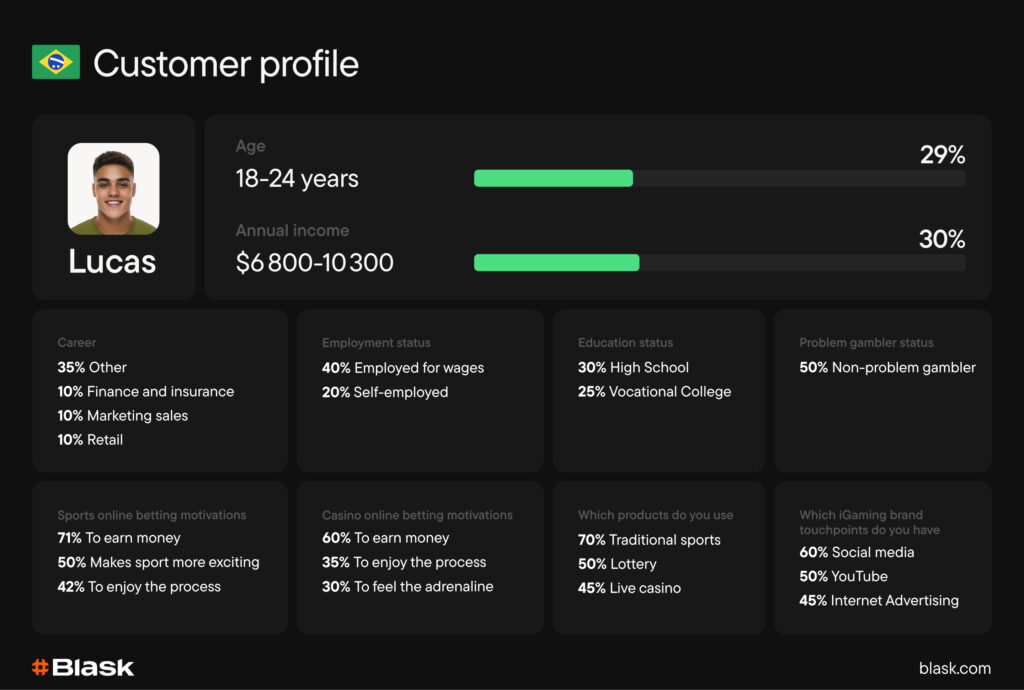This screenshot has height=690, width=1024.
Task: Open the blask.com link
Action: coord(954,668)
